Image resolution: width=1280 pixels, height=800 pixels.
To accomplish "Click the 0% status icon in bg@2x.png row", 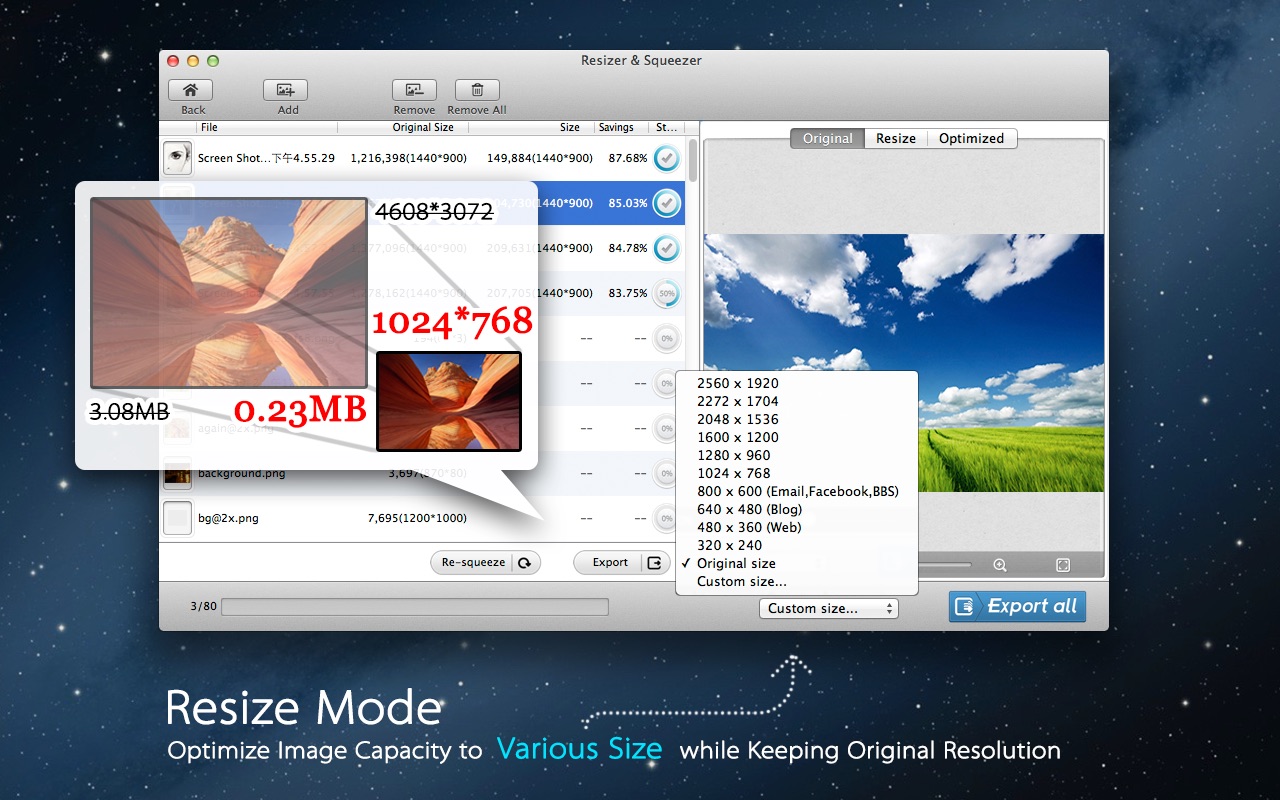I will [666, 518].
